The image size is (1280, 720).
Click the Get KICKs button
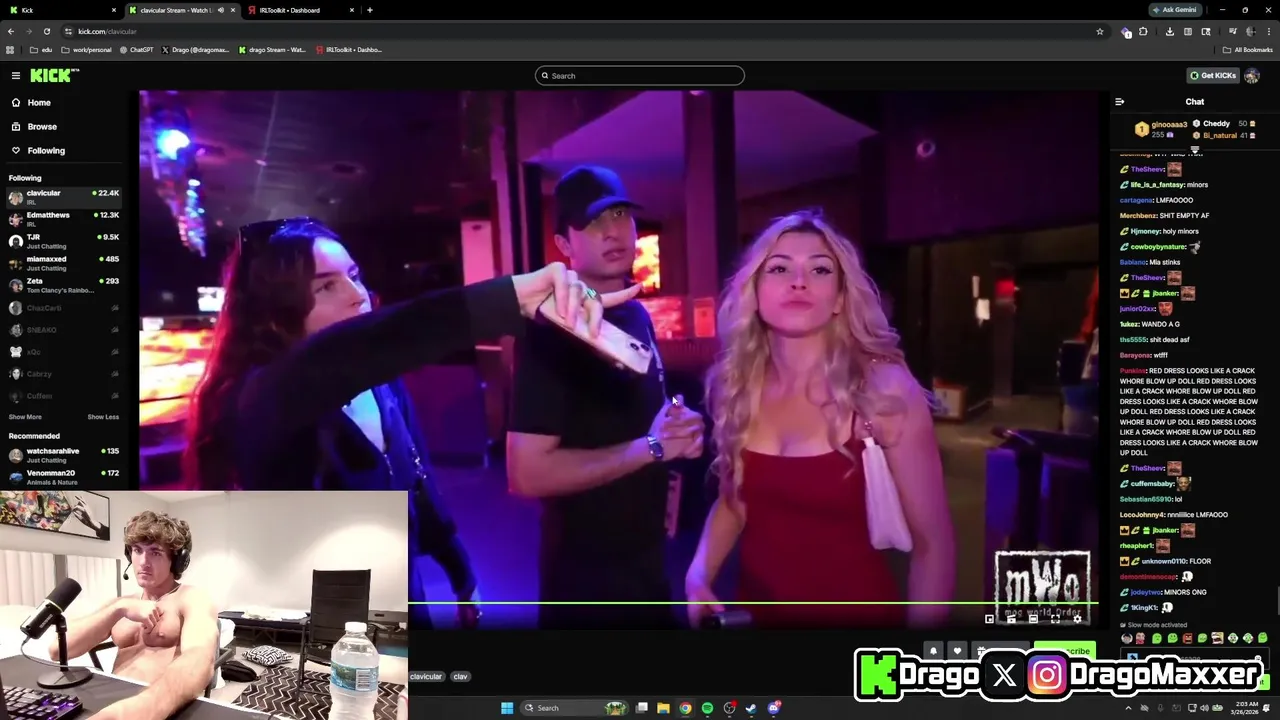[1213, 76]
